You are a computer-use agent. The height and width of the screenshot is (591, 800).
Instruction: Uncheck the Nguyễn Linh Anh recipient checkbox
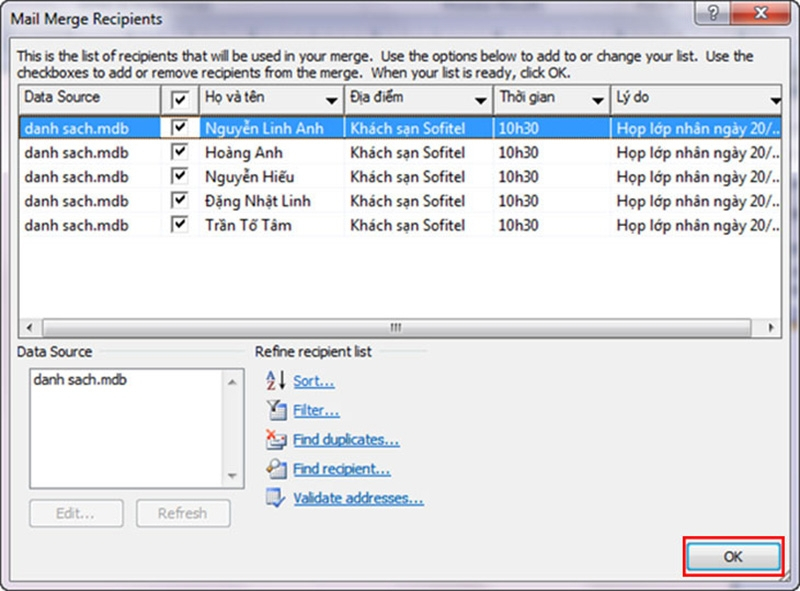pyautogui.click(x=180, y=128)
